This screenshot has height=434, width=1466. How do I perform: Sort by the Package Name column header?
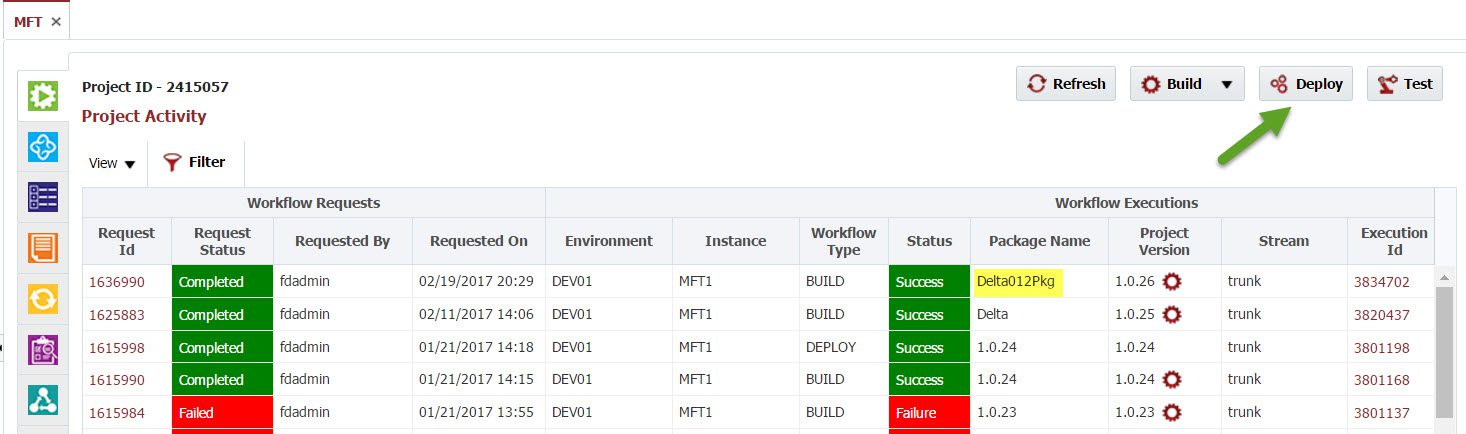pyautogui.click(x=1040, y=241)
